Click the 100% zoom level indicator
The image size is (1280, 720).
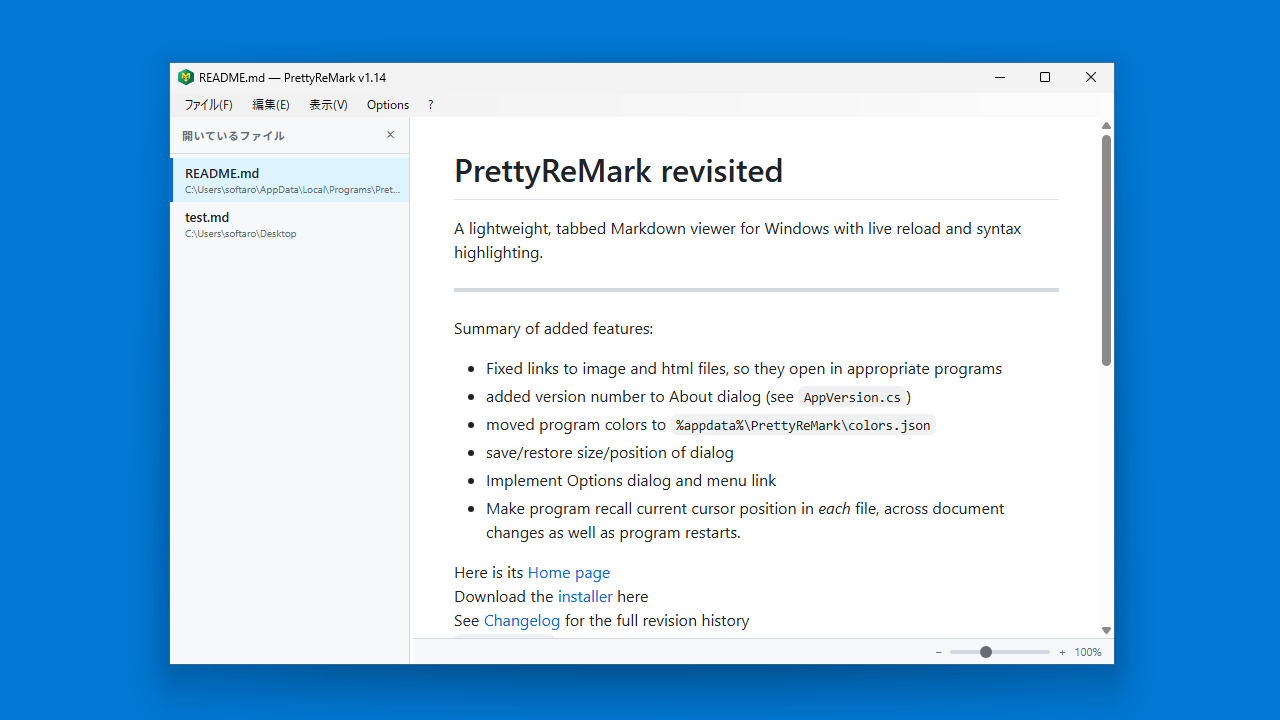1088,652
